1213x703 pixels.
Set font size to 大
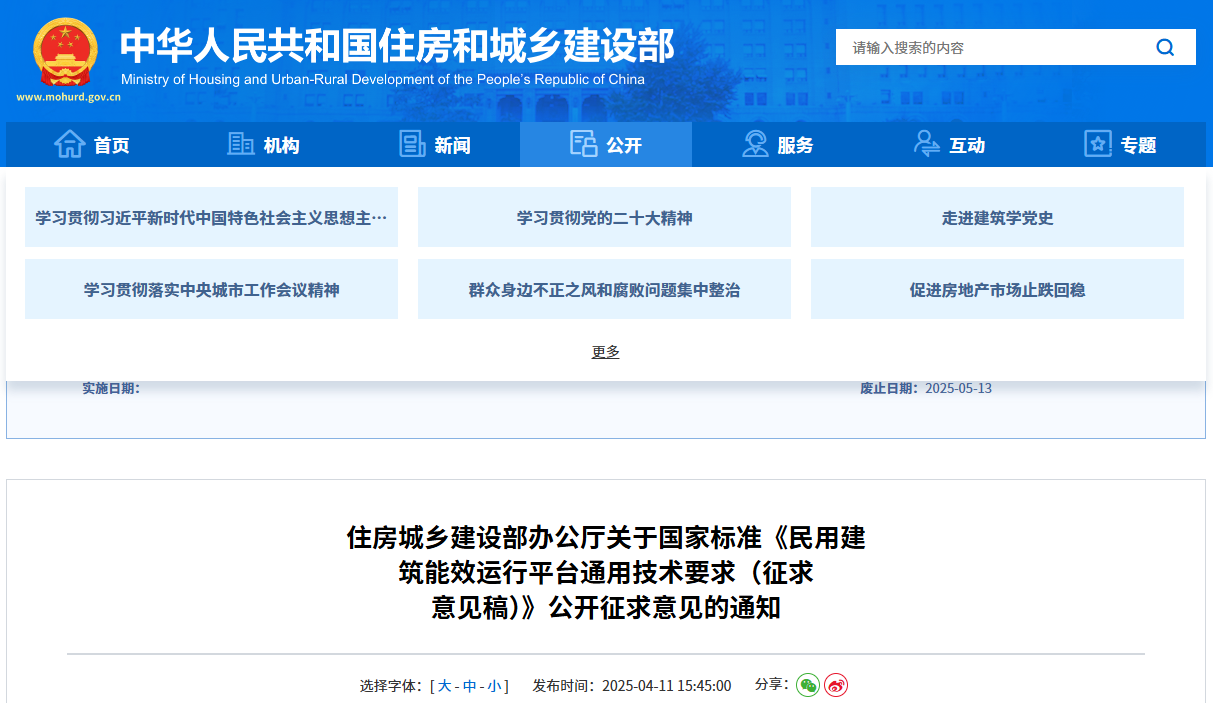pos(445,686)
